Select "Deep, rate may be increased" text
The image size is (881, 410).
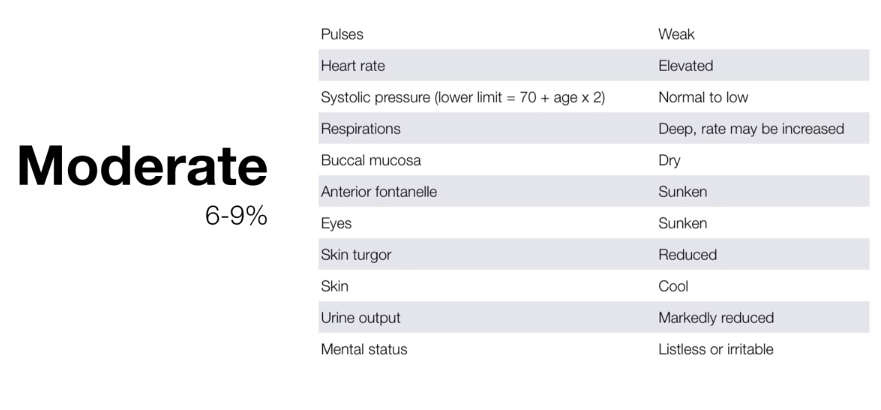click(x=751, y=129)
